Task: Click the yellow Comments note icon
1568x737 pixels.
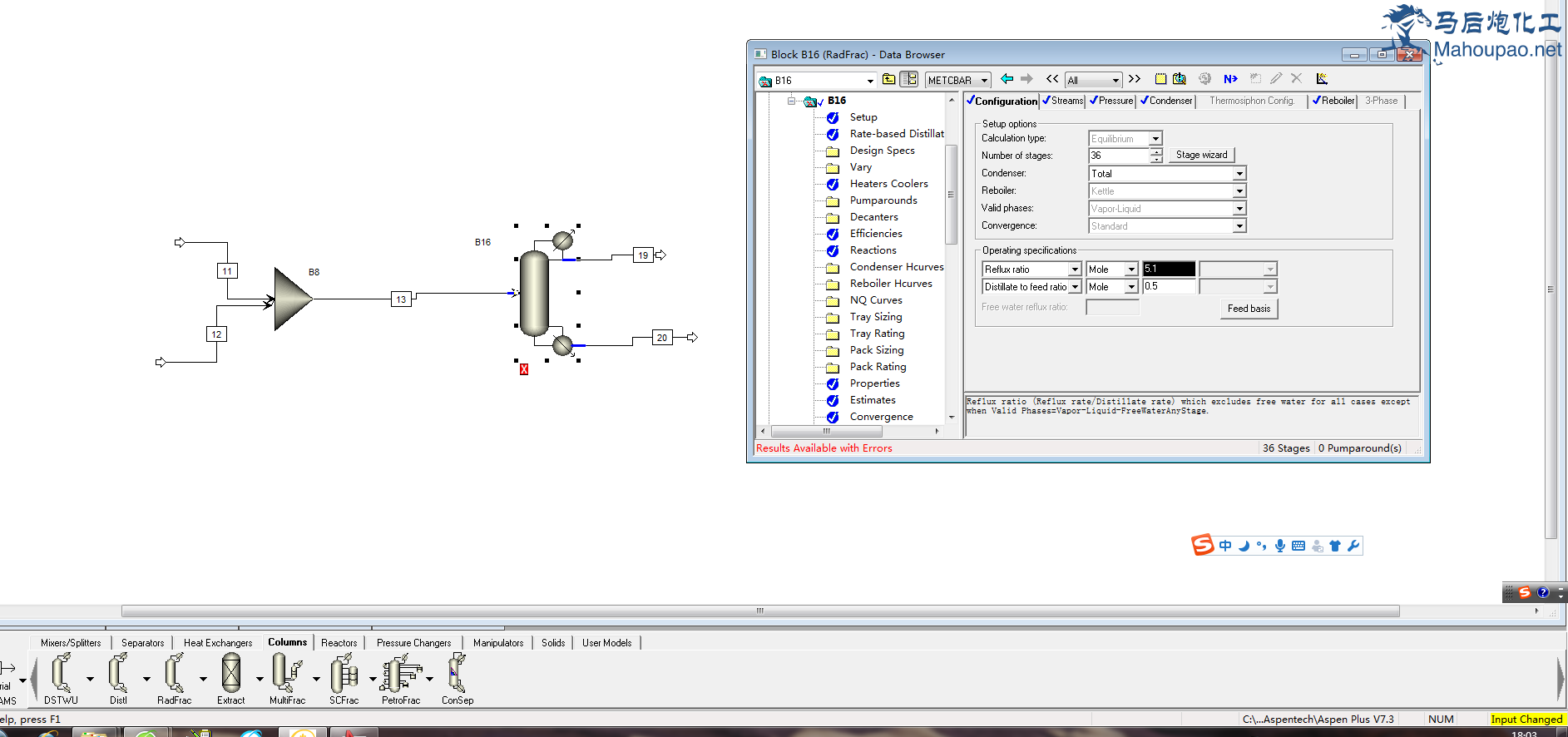Action: pyautogui.click(x=1160, y=79)
